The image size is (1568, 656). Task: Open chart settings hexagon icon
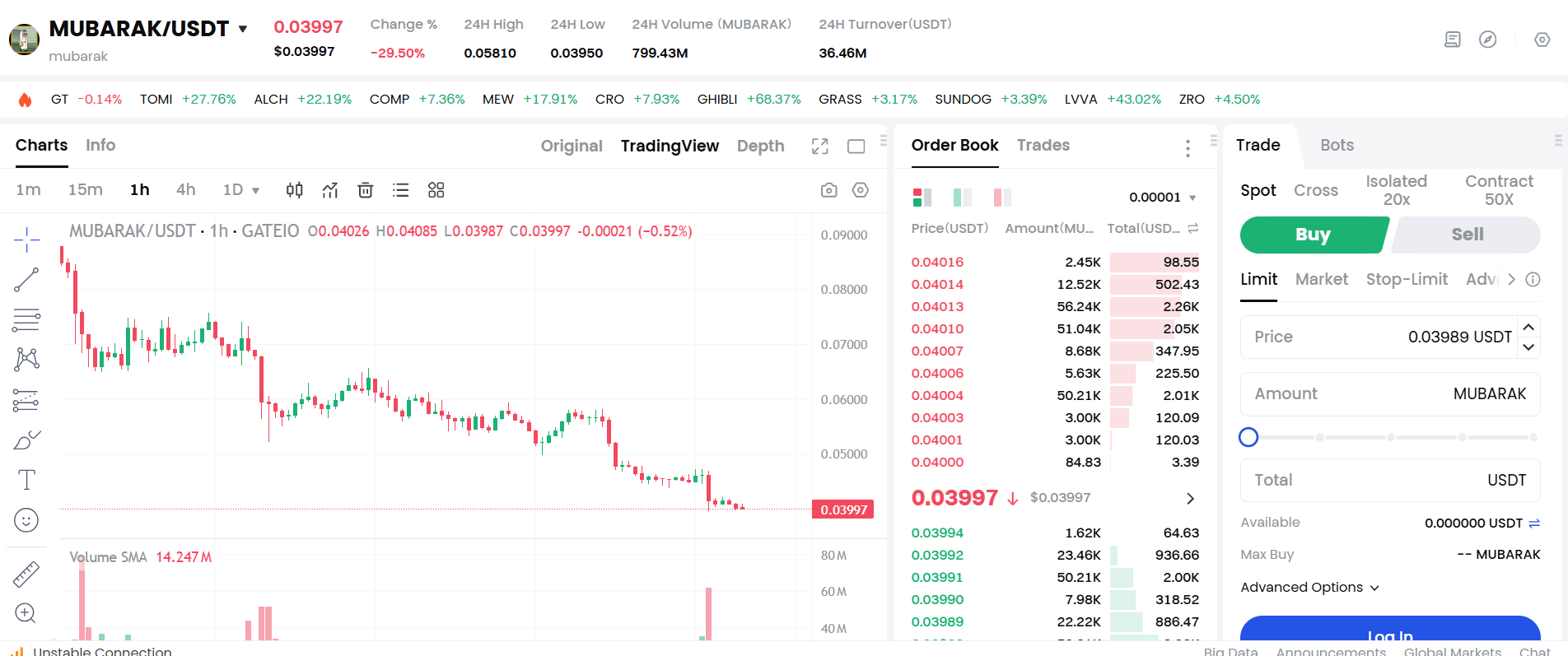click(x=861, y=190)
